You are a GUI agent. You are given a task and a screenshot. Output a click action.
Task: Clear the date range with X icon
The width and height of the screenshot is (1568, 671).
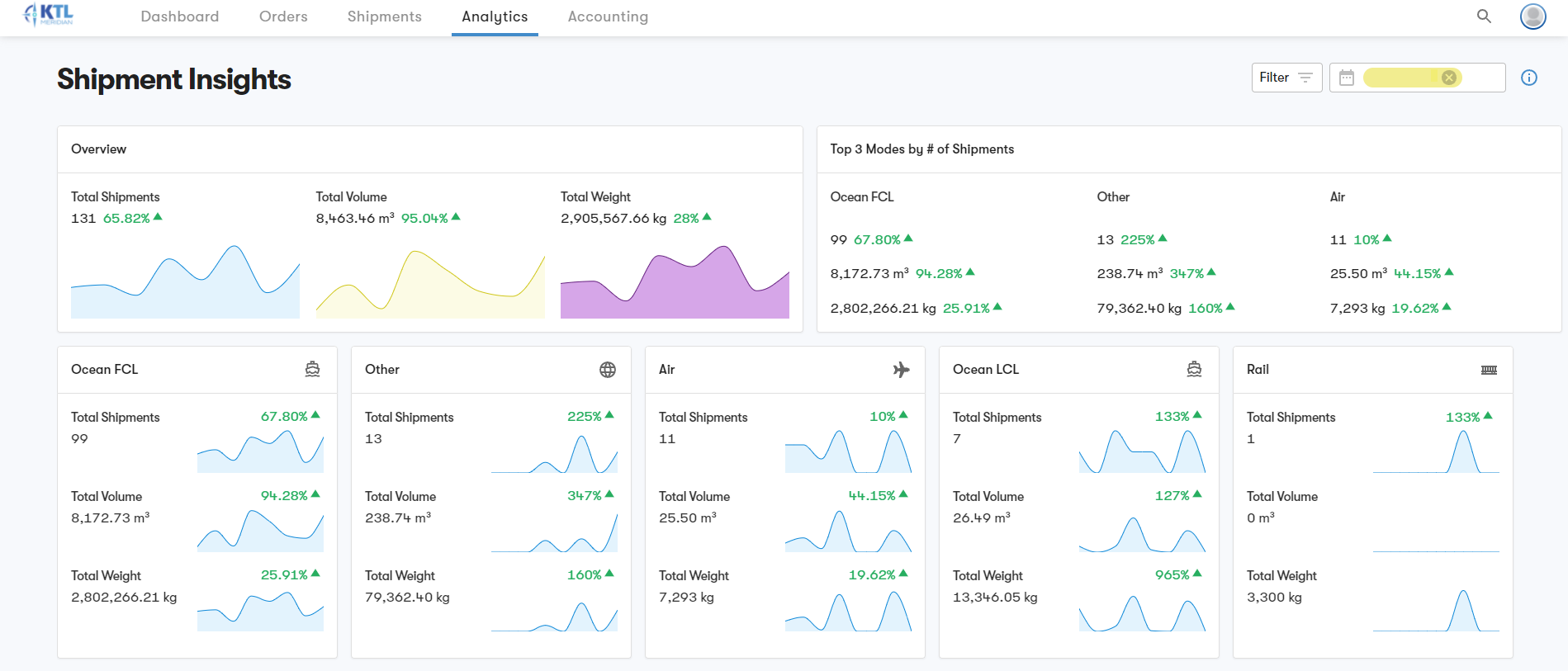[1448, 78]
